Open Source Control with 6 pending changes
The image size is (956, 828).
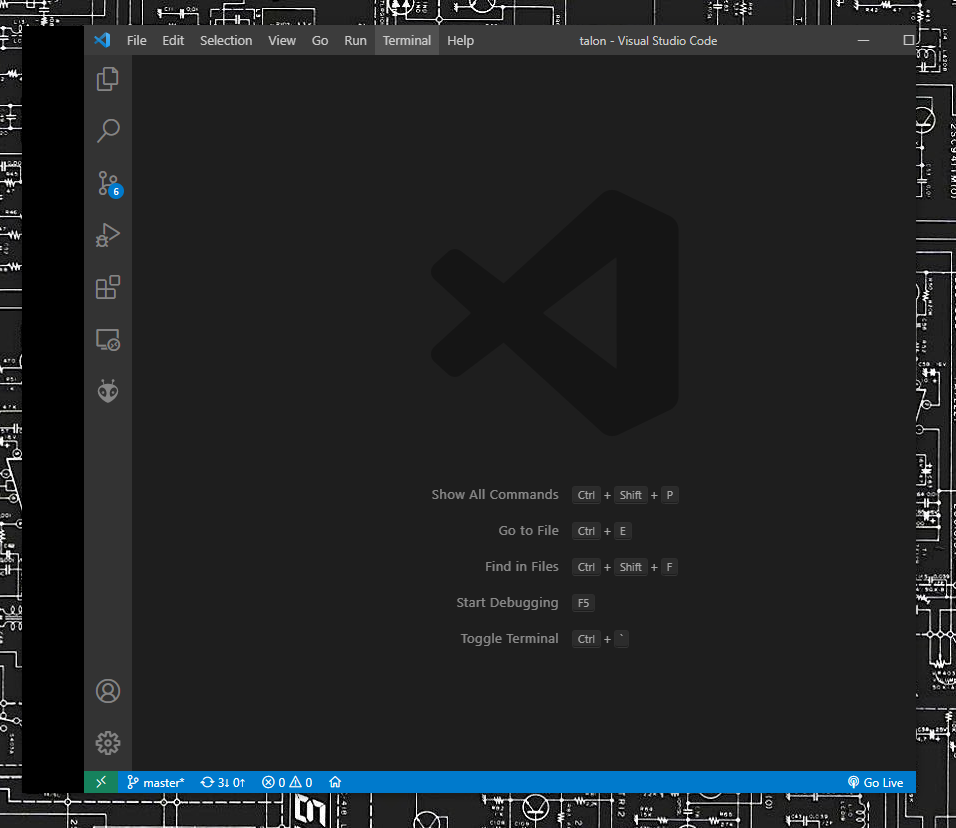(x=107, y=183)
